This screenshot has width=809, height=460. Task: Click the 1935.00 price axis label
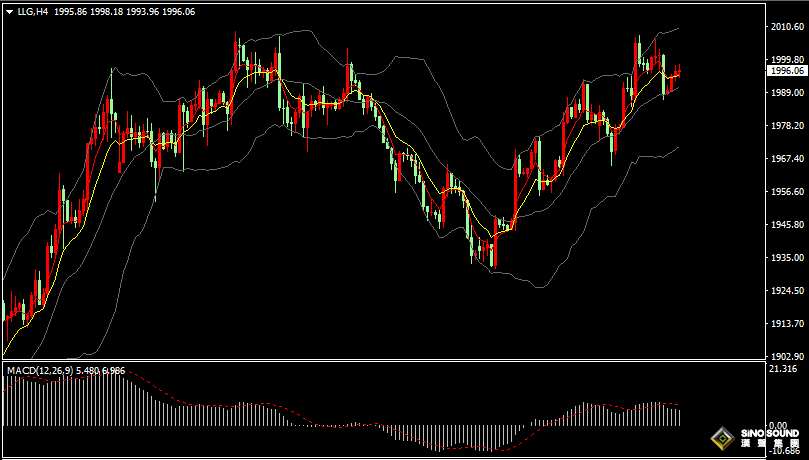point(784,257)
